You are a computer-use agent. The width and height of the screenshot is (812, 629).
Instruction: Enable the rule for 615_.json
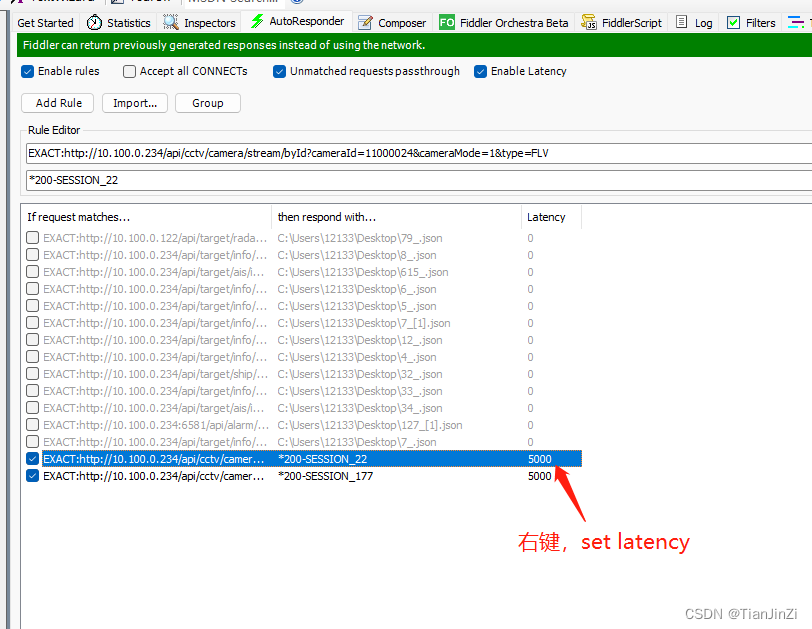tap(32, 272)
